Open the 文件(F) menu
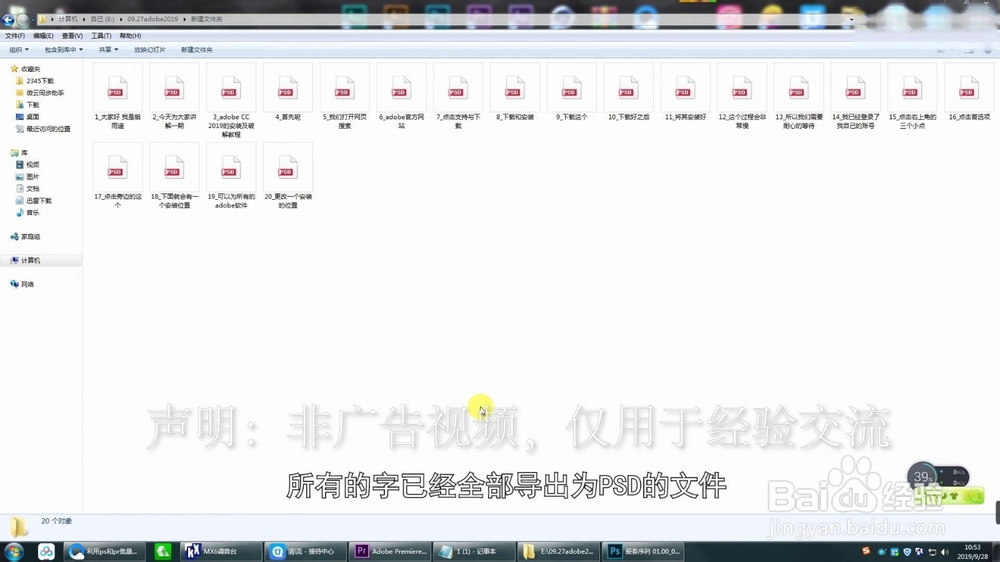This screenshot has width=1000, height=562. click(x=15, y=36)
